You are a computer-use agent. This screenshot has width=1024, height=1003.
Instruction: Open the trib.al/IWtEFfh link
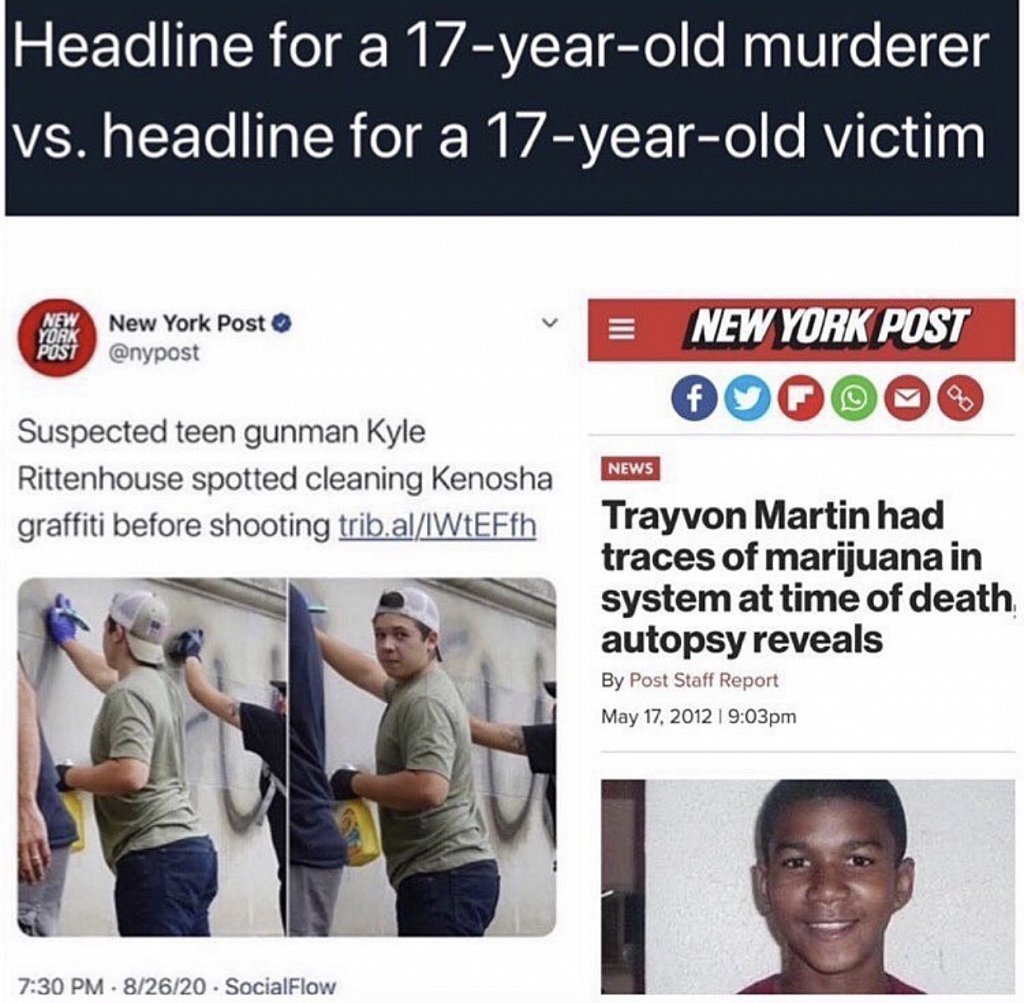pyautogui.click(x=438, y=525)
